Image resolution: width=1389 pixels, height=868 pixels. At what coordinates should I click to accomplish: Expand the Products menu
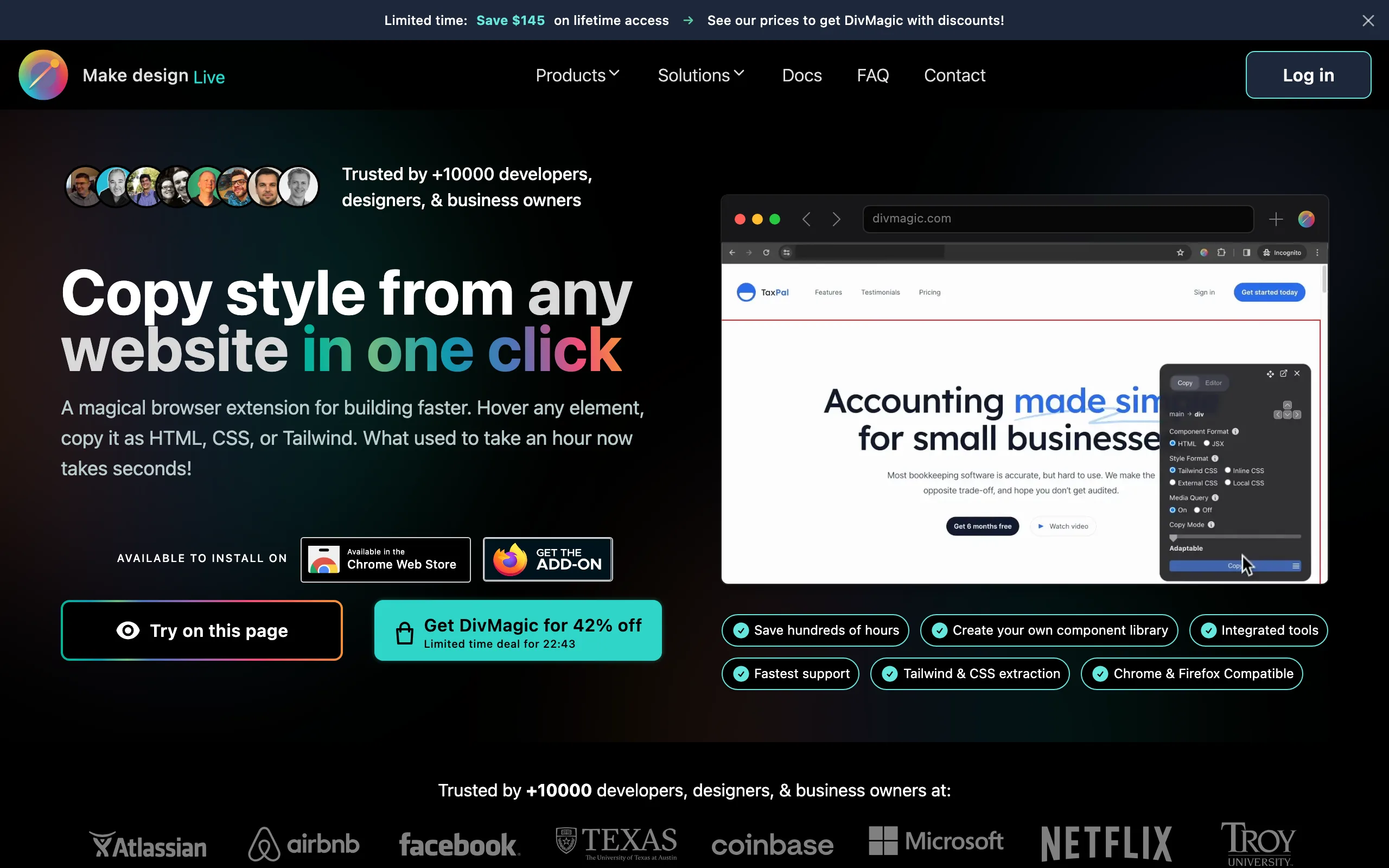coord(577,75)
